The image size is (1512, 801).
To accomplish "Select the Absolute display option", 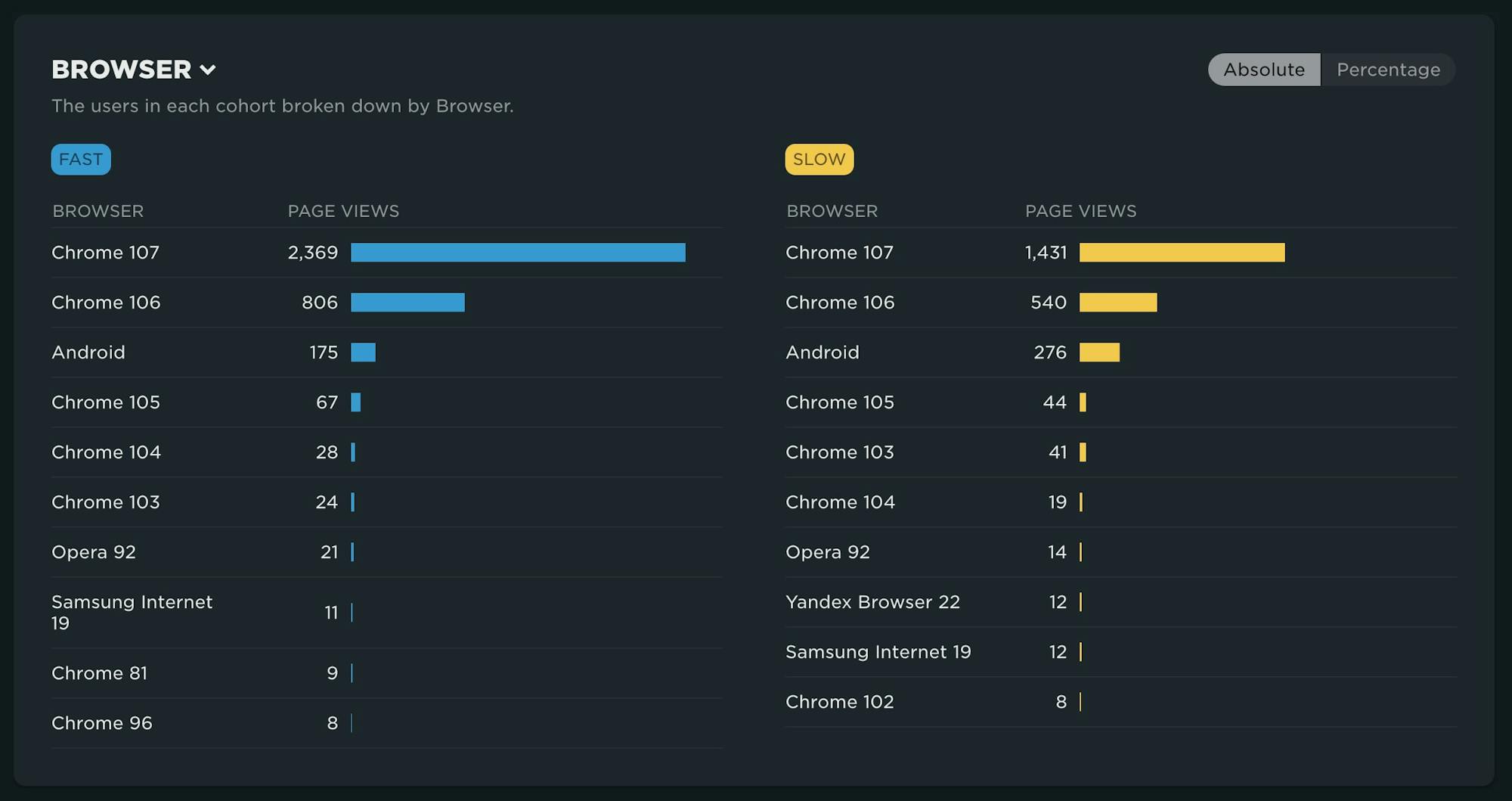I will (x=1265, y=70).
